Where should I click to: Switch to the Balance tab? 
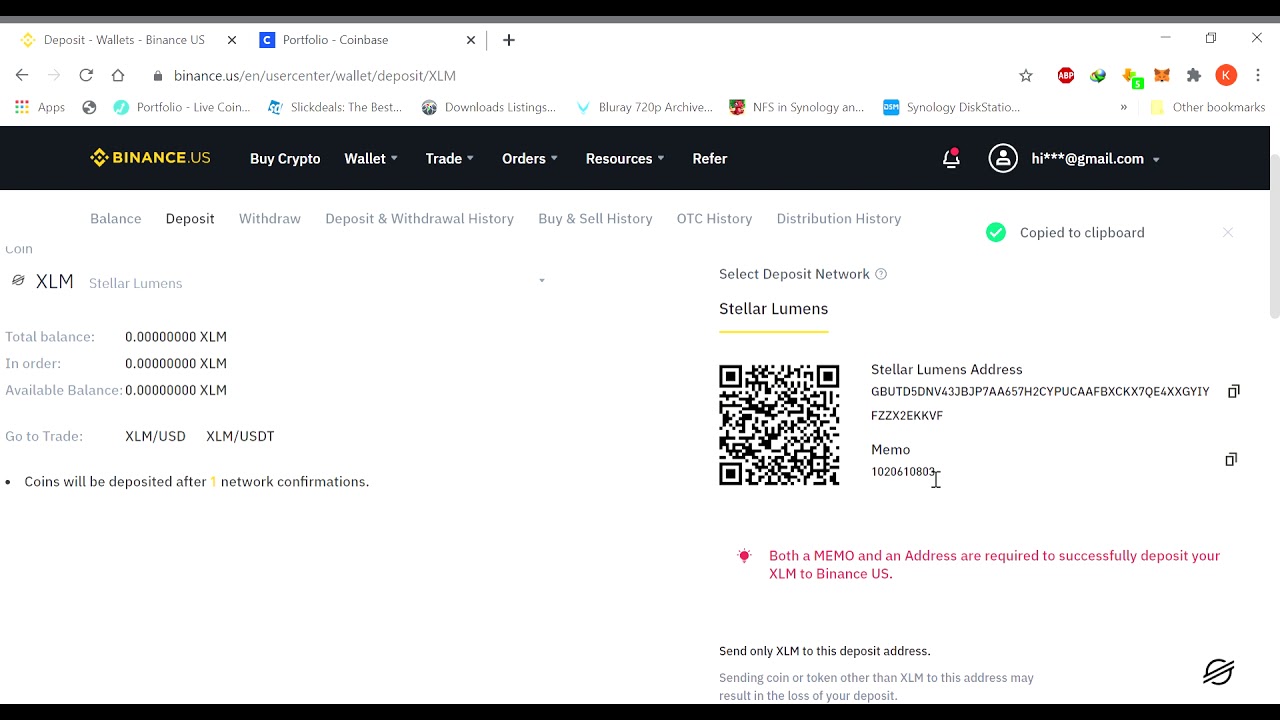[116, 218]
